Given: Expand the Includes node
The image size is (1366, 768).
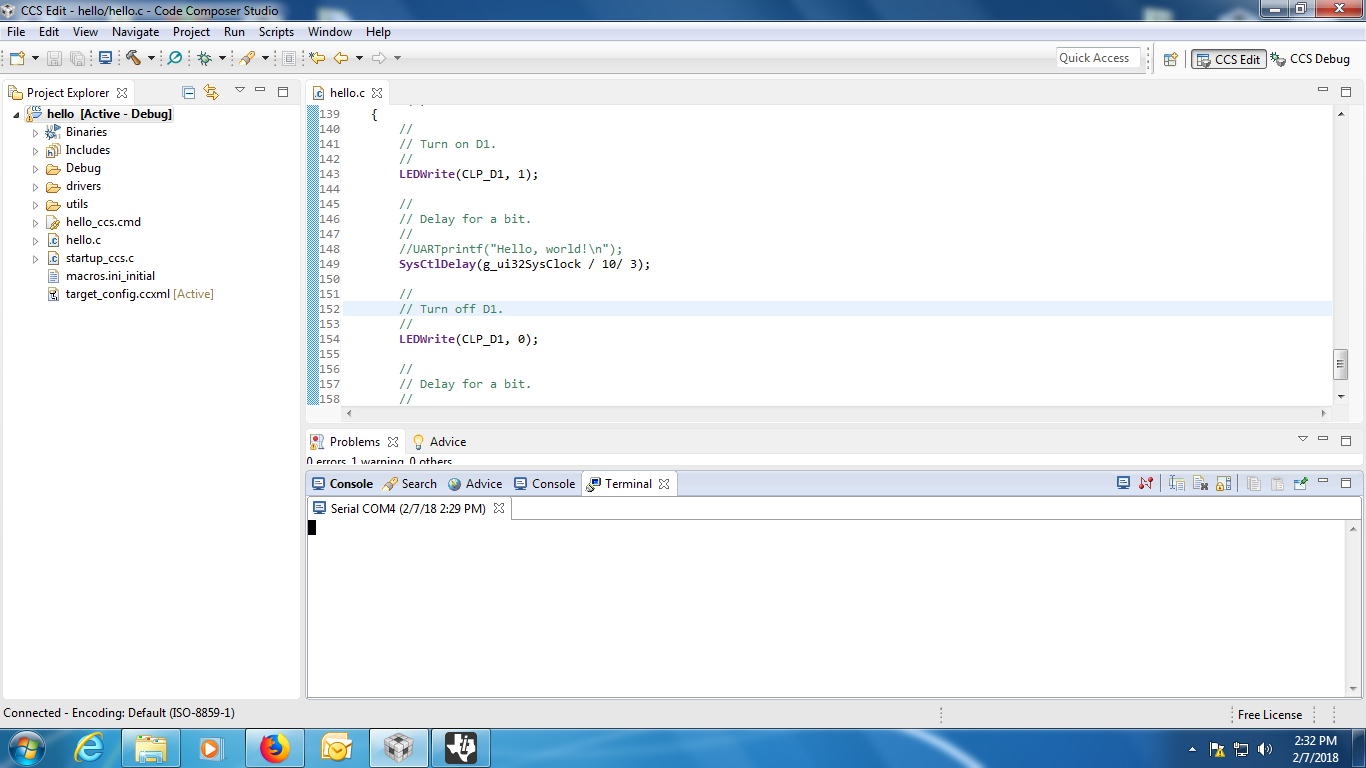Looking at the screenshot, I should tap(35, 151).
